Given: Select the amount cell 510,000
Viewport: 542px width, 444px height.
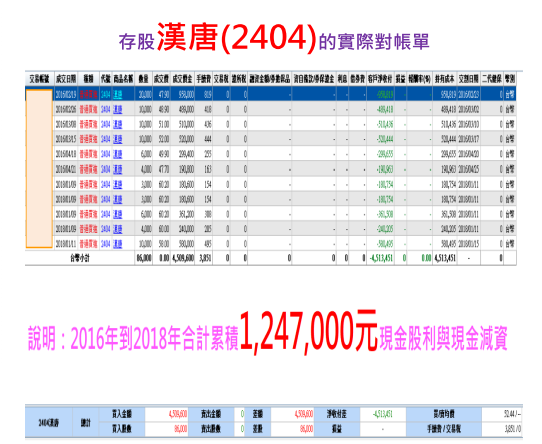Looking at the screenshot, I should pos(186,124).
